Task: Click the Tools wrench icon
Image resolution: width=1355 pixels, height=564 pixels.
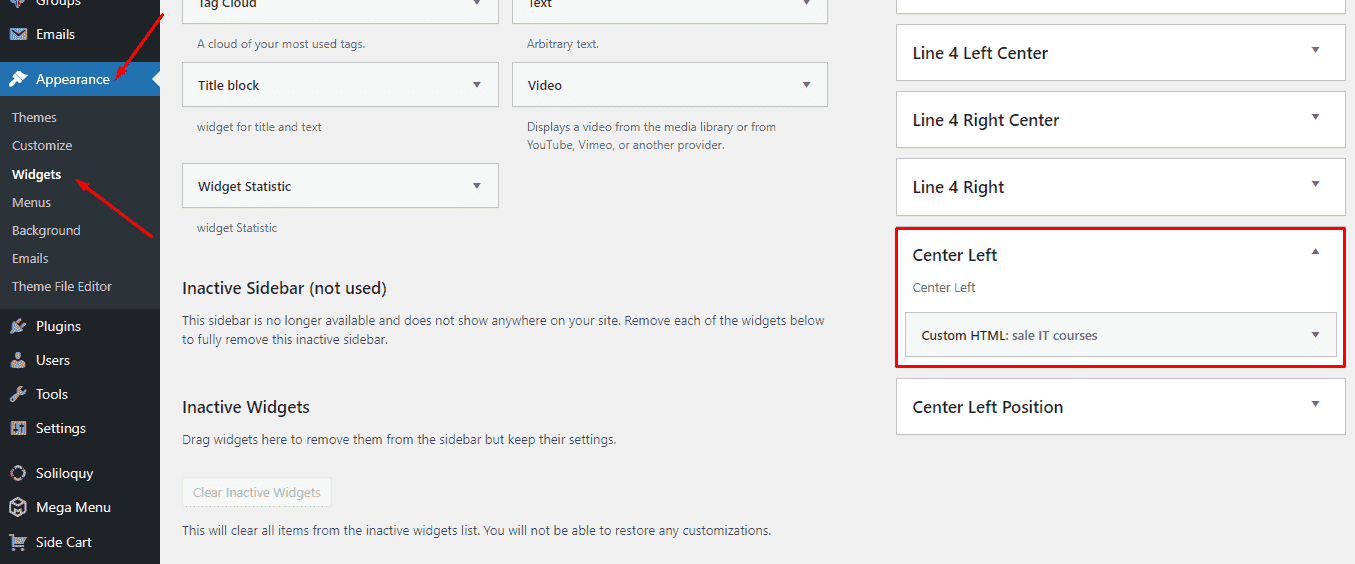Action: (18, 394)
